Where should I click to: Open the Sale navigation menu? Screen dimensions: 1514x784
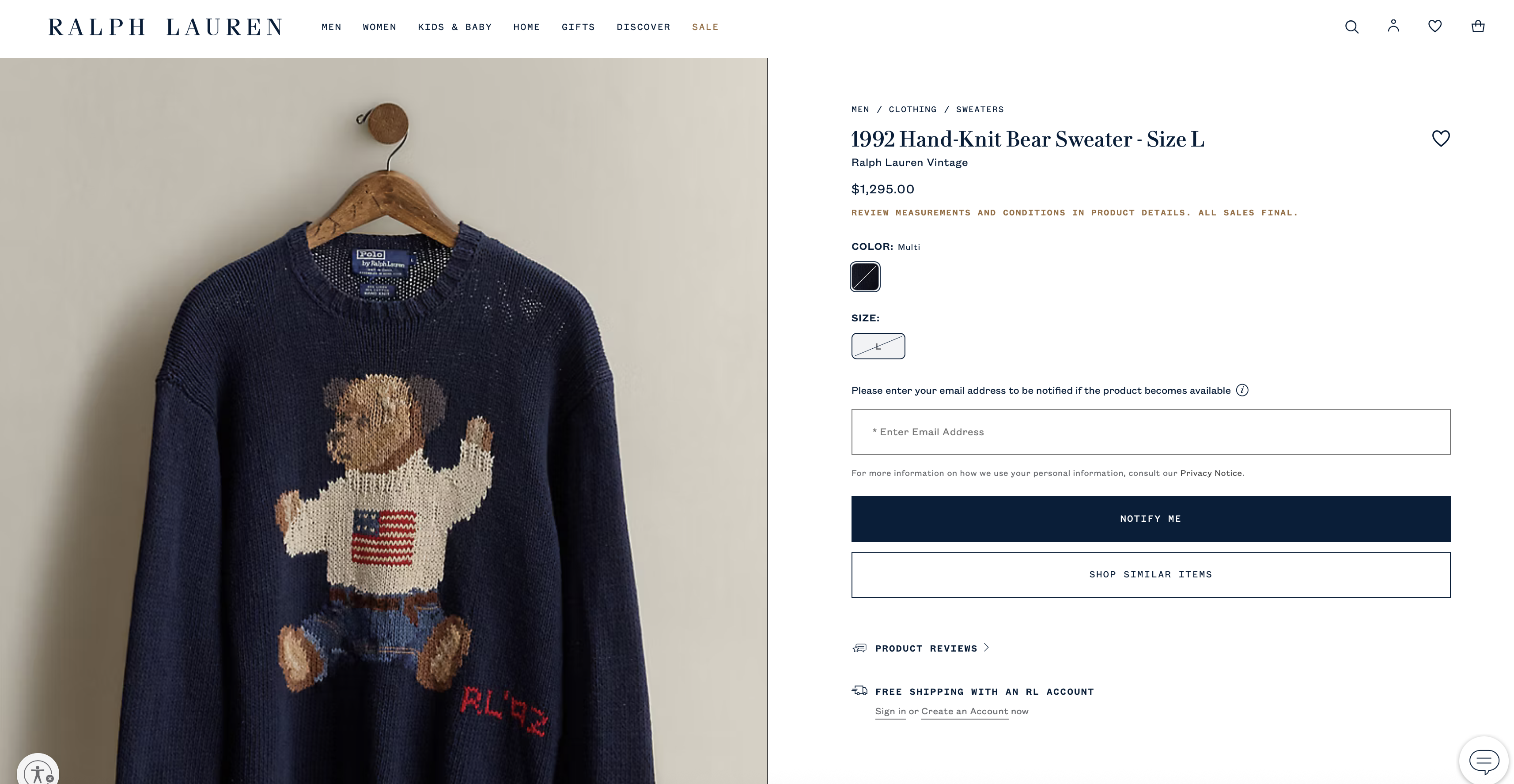click(x=705, y=27)
